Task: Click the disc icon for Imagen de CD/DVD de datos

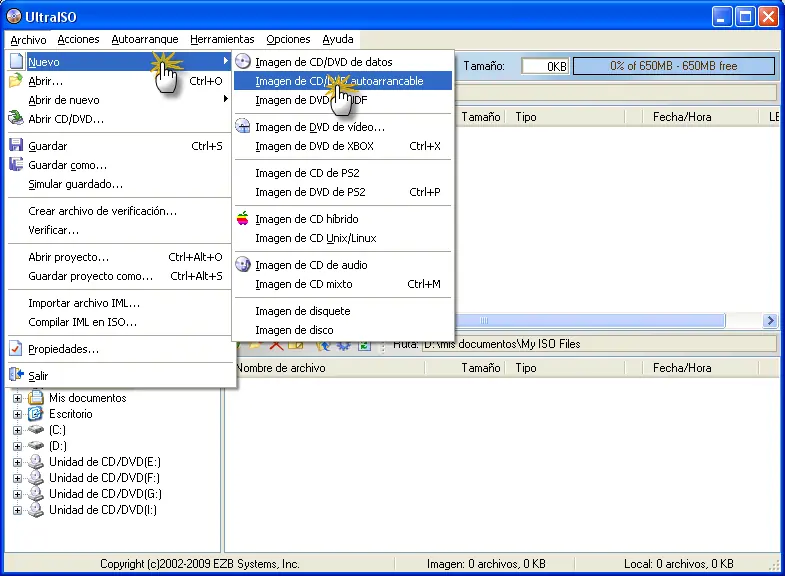Action: click(x=243, y=61)
